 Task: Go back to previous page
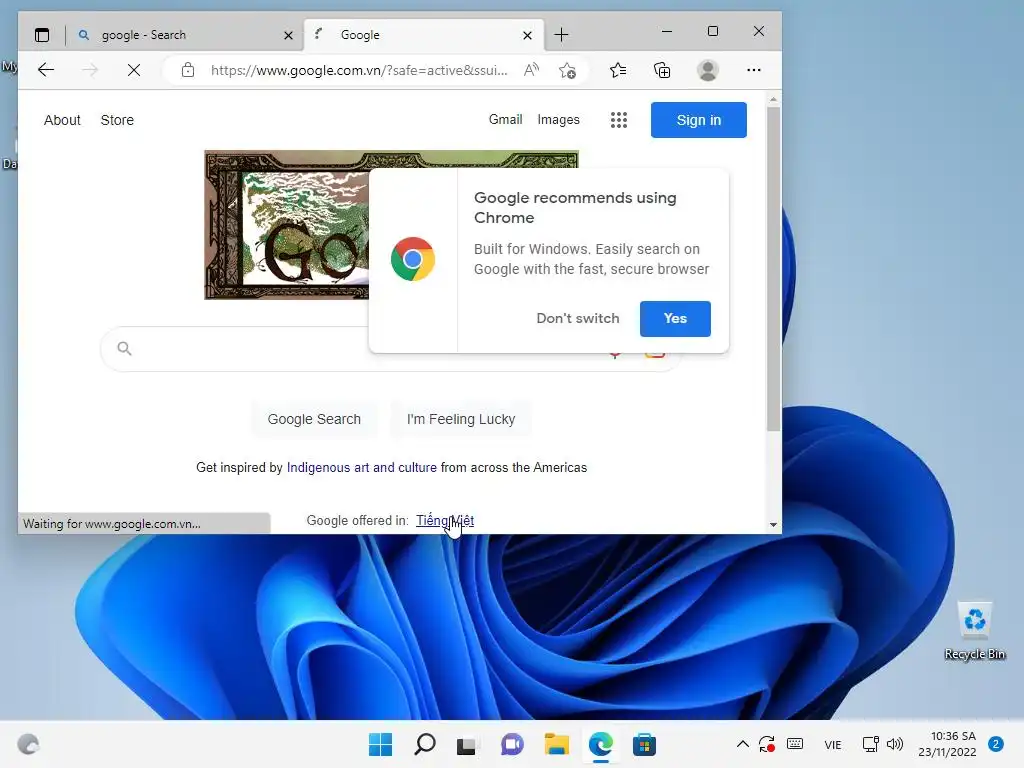tap(46, 70)
